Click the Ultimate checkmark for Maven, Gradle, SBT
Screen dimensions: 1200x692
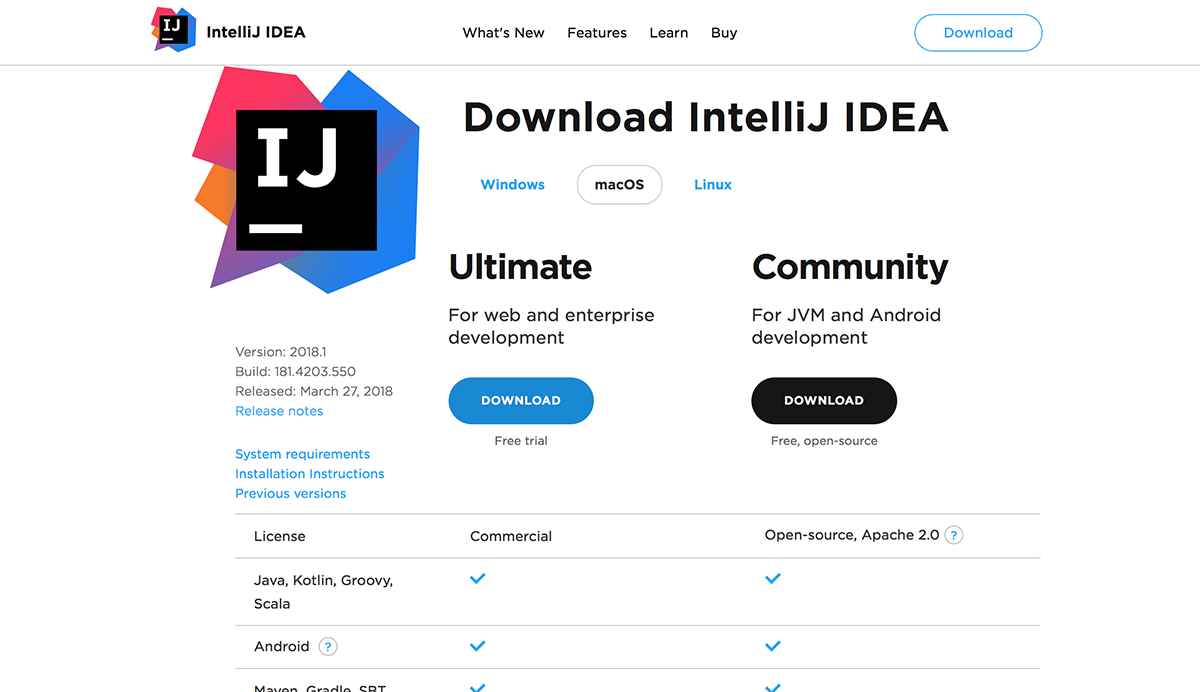(477, 688)
